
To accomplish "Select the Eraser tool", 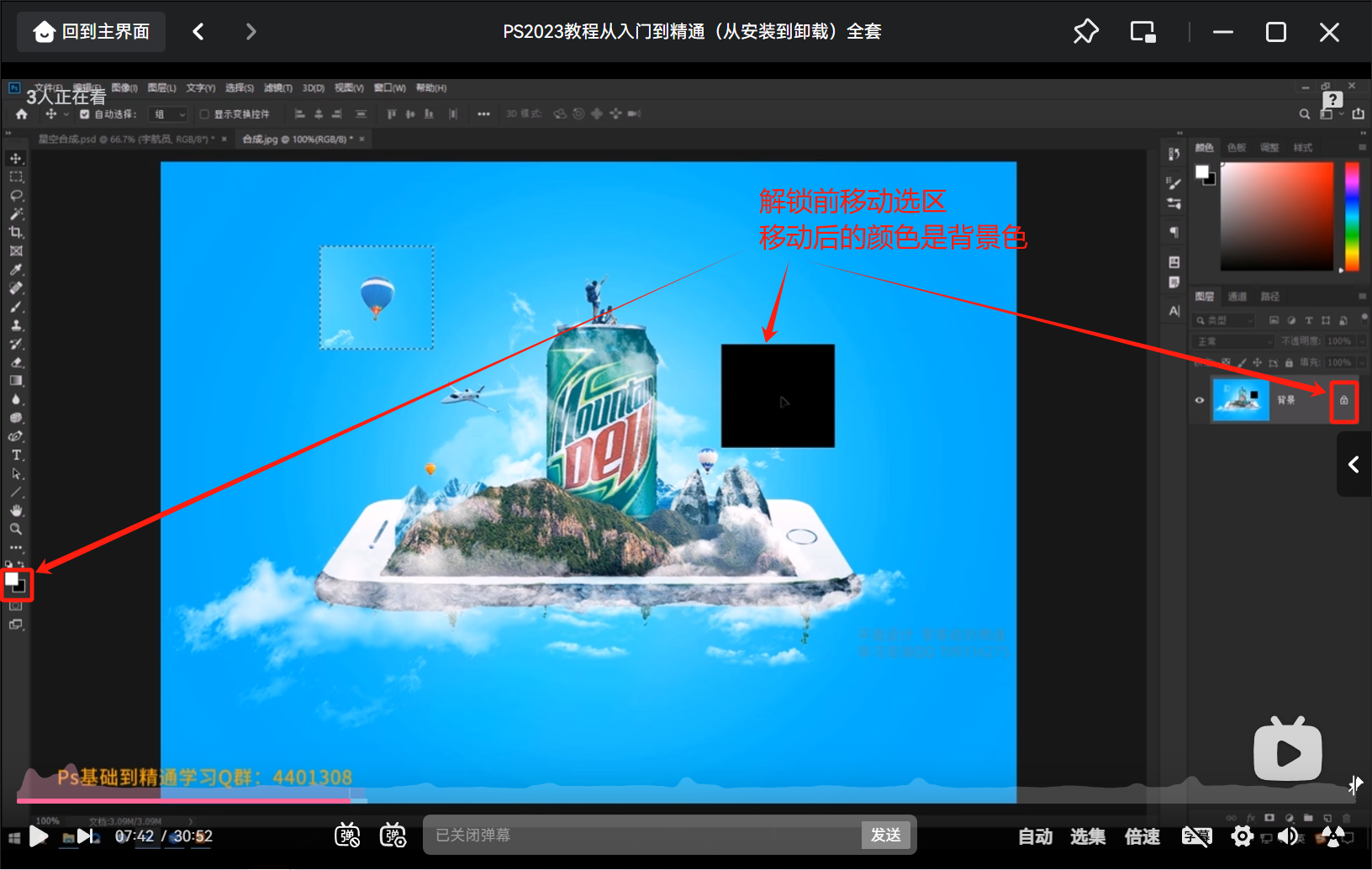I will [x=16, y=362].
